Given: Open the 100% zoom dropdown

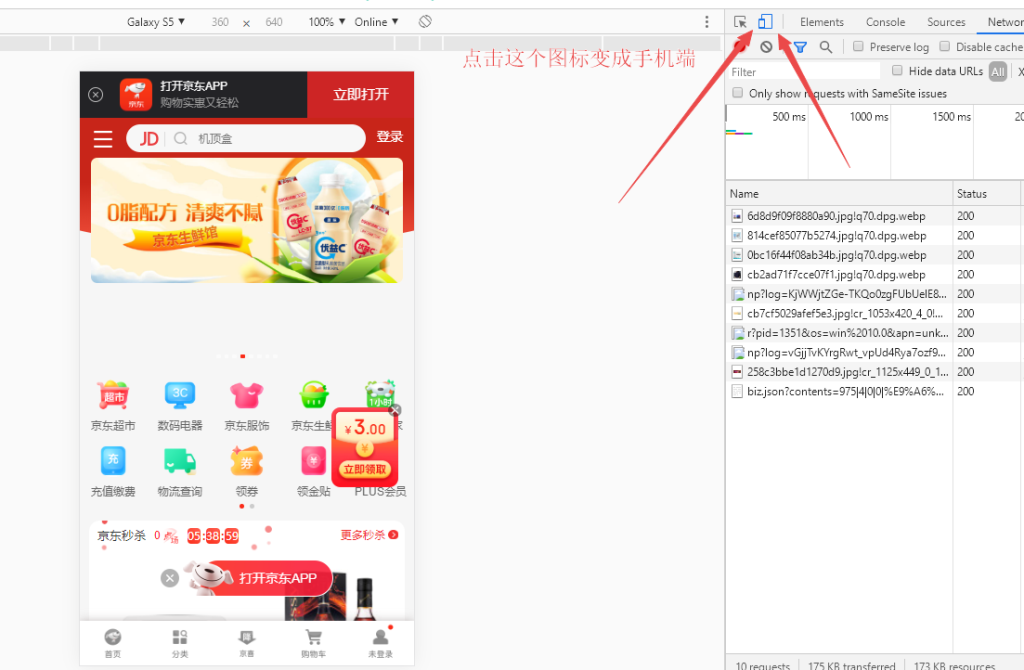Looking at the screenshot, I should (x=327, y=22).
